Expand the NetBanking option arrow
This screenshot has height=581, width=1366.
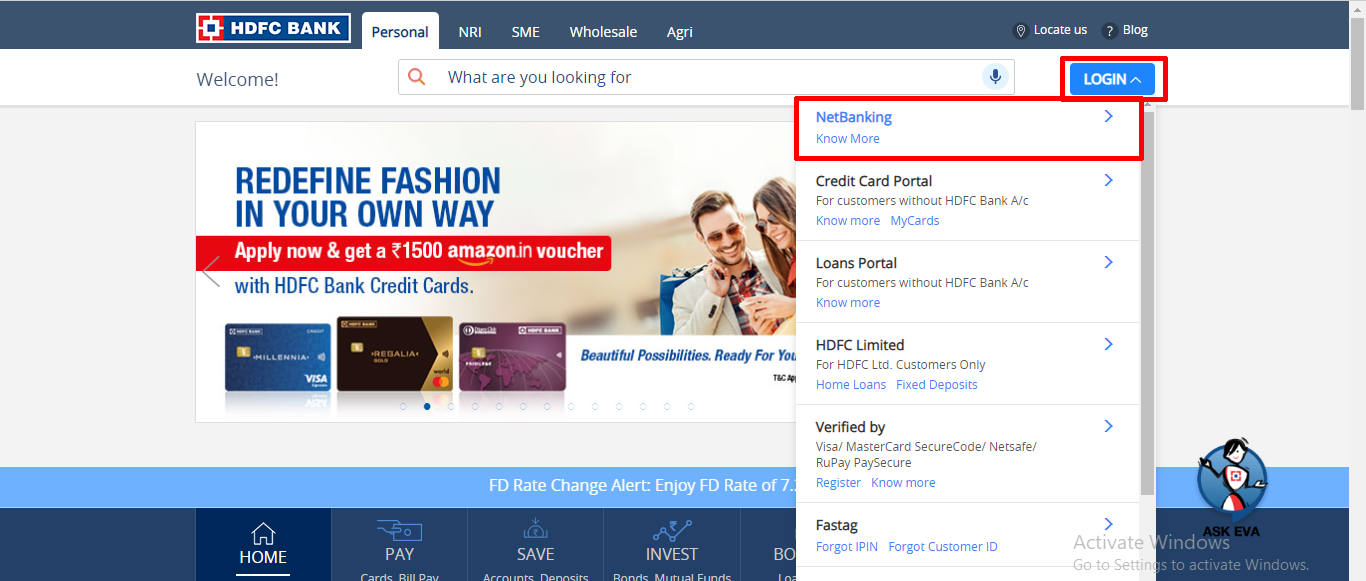point(1107,116)
